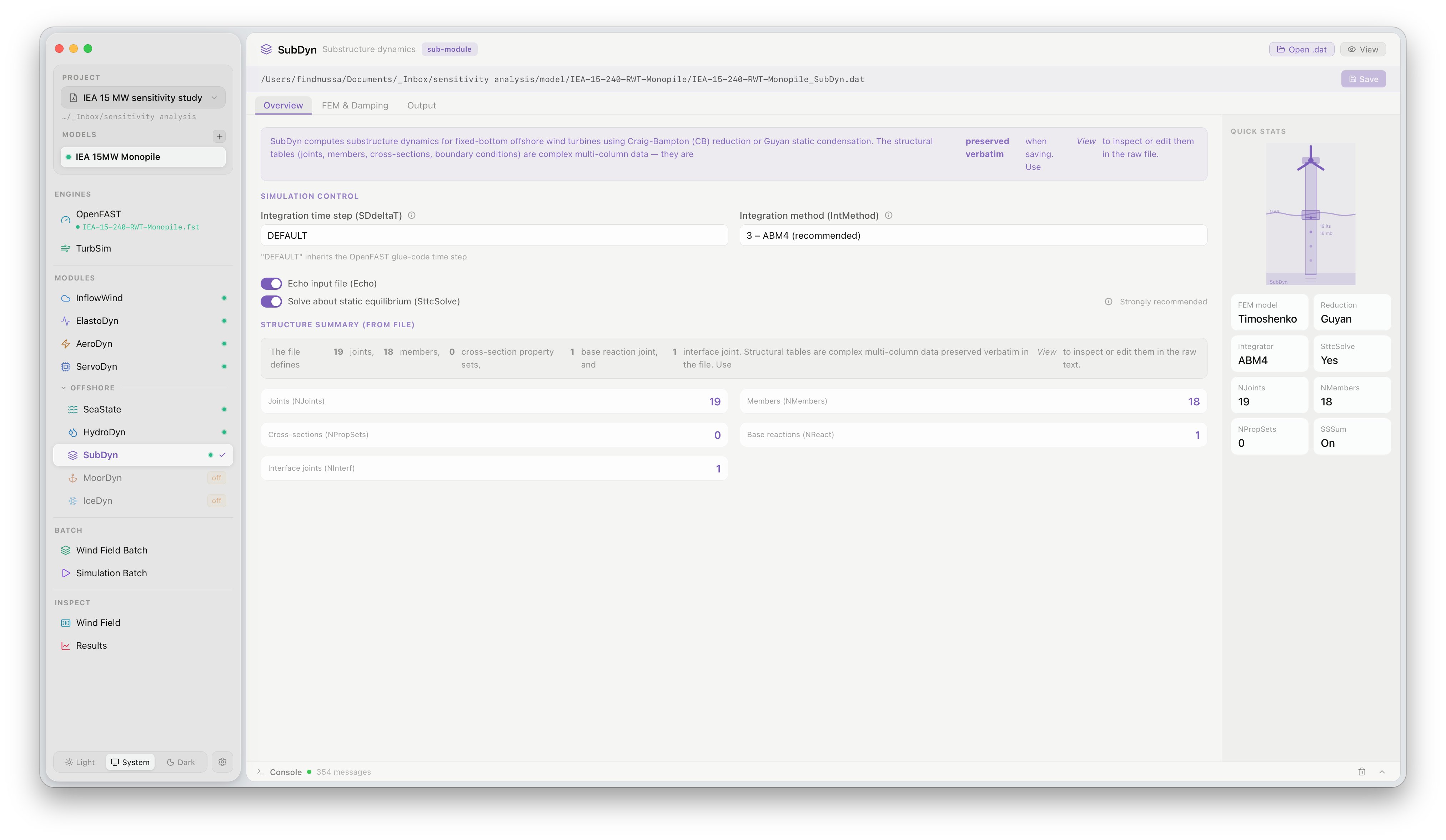Click the IEA-15-240-RWT-Monopile.fst file link
The height and width of the screenshot is (840, 1446).
[x=141, y=227]
